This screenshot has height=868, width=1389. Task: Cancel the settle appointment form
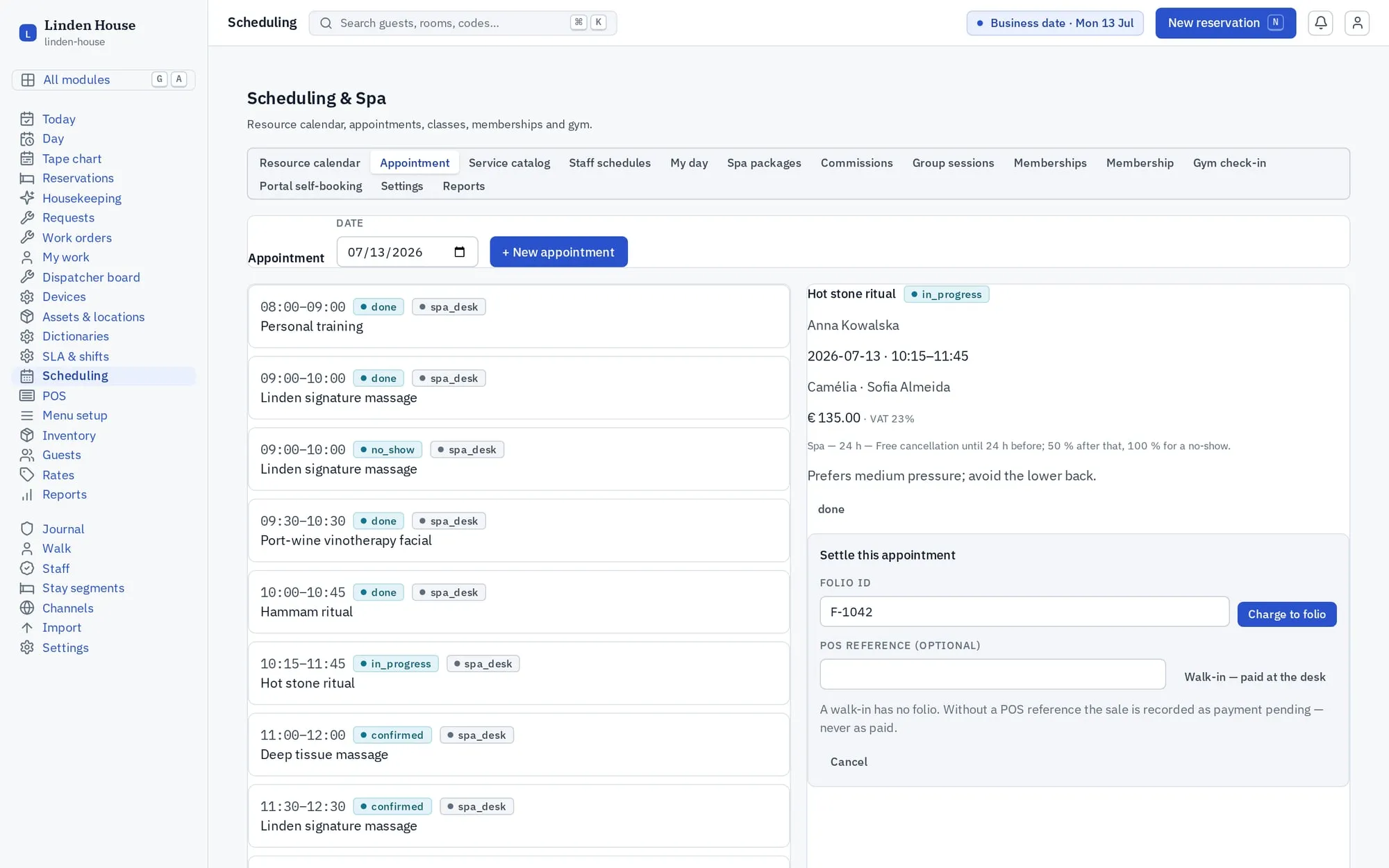pos(849,762)
